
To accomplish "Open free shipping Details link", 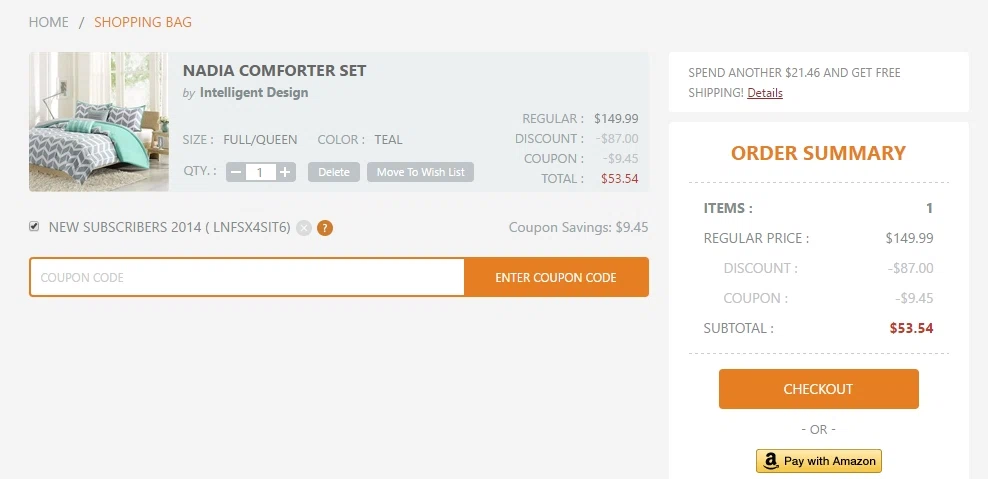I will (765, 93).
